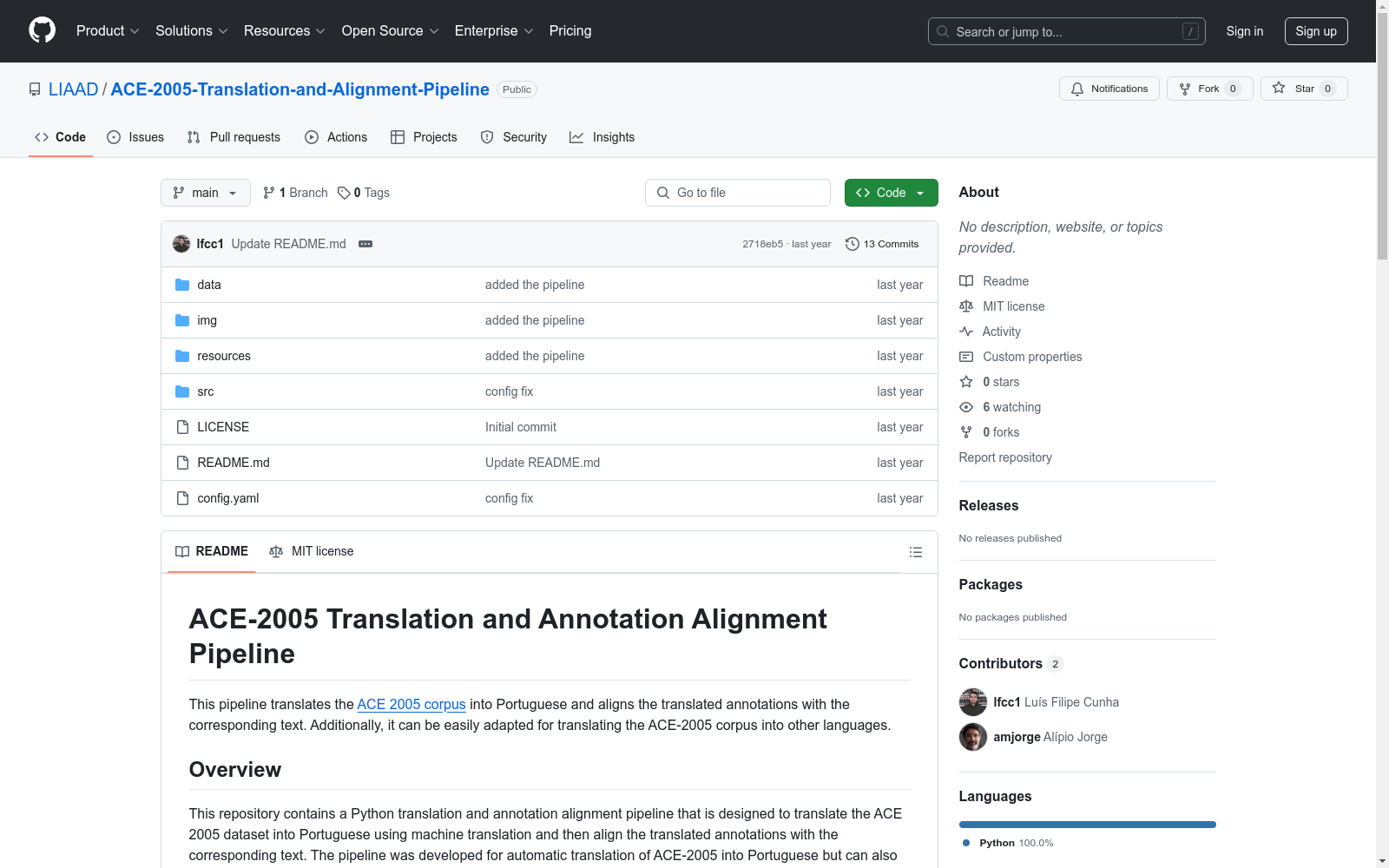The image size is (1389, 868).
Task: Click the lfcc1 avatar in commit bar
Action: 181,244
